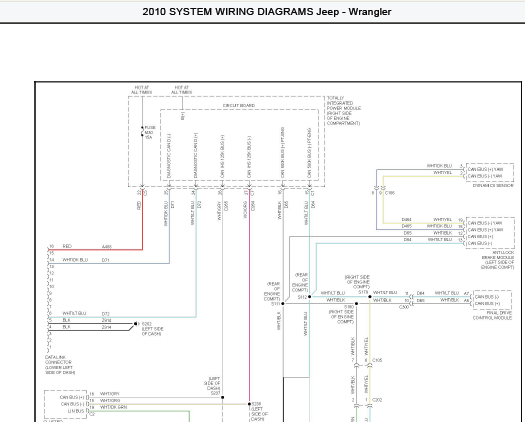Click 'HOT AT ALL TIMES' above the fuse
The height and width of the screenshot is (422, 525).
[142, 90]
